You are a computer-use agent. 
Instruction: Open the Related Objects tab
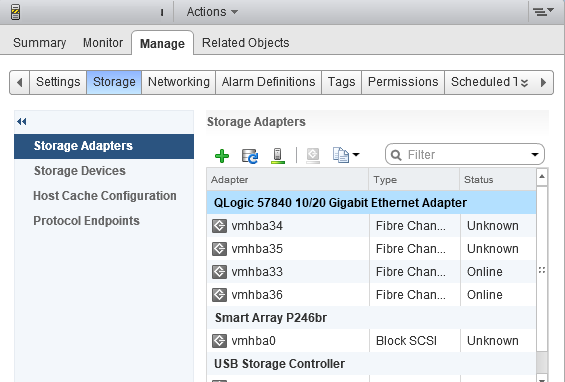tap(245, 43)
